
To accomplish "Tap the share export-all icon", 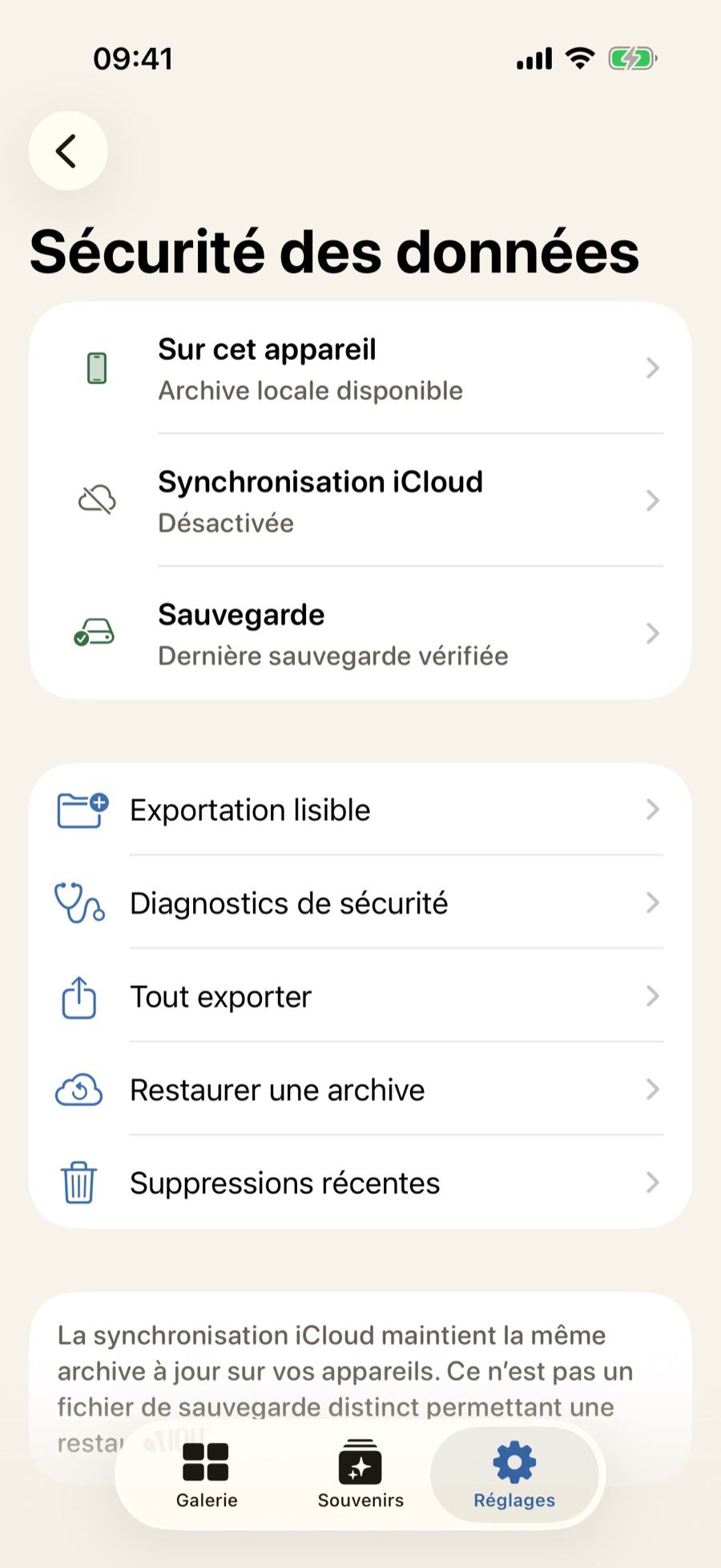I will point(79,997).
